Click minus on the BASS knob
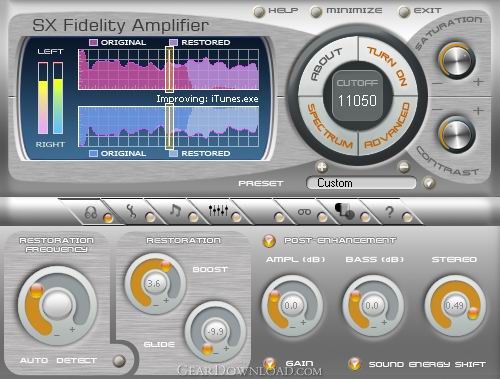Screen dimensions: 500x379 click(x=373, y=327)
